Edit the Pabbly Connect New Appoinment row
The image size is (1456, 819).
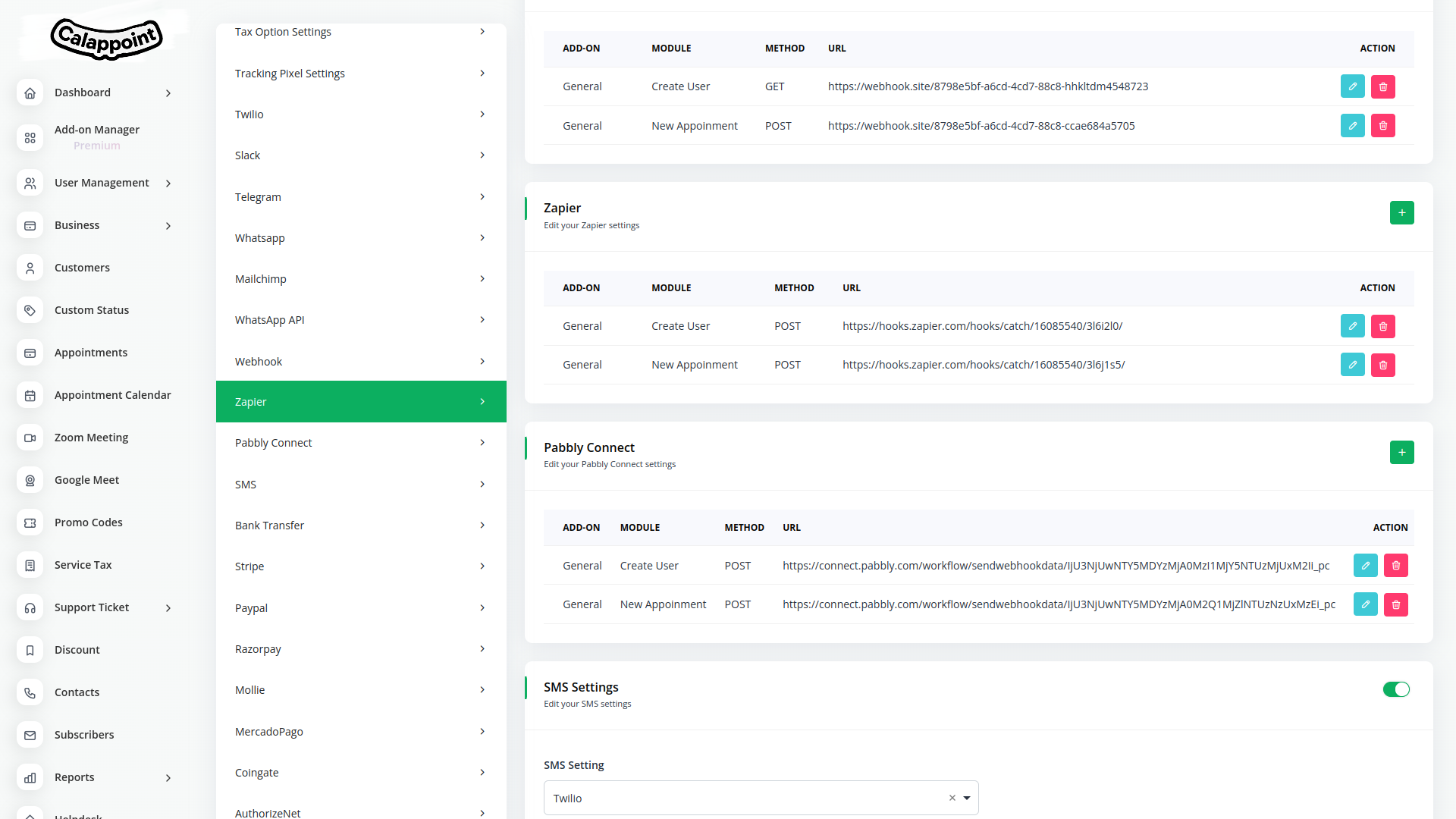pyautogui.click(x=1365, y=604)
